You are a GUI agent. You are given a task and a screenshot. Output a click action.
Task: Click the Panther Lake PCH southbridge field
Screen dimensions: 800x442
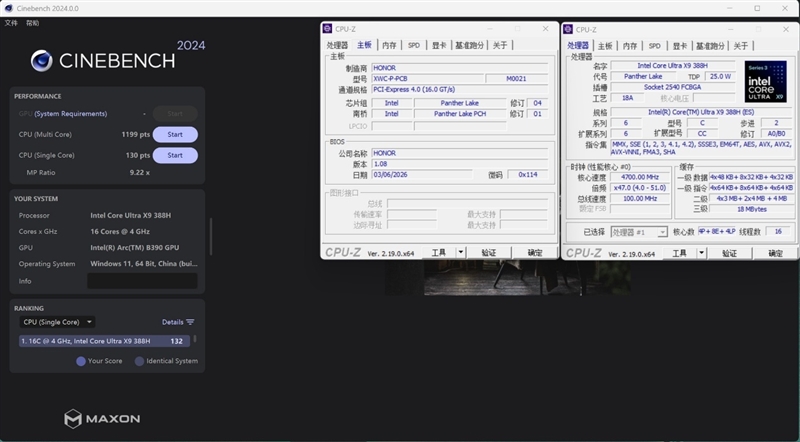tap(460, 114)
